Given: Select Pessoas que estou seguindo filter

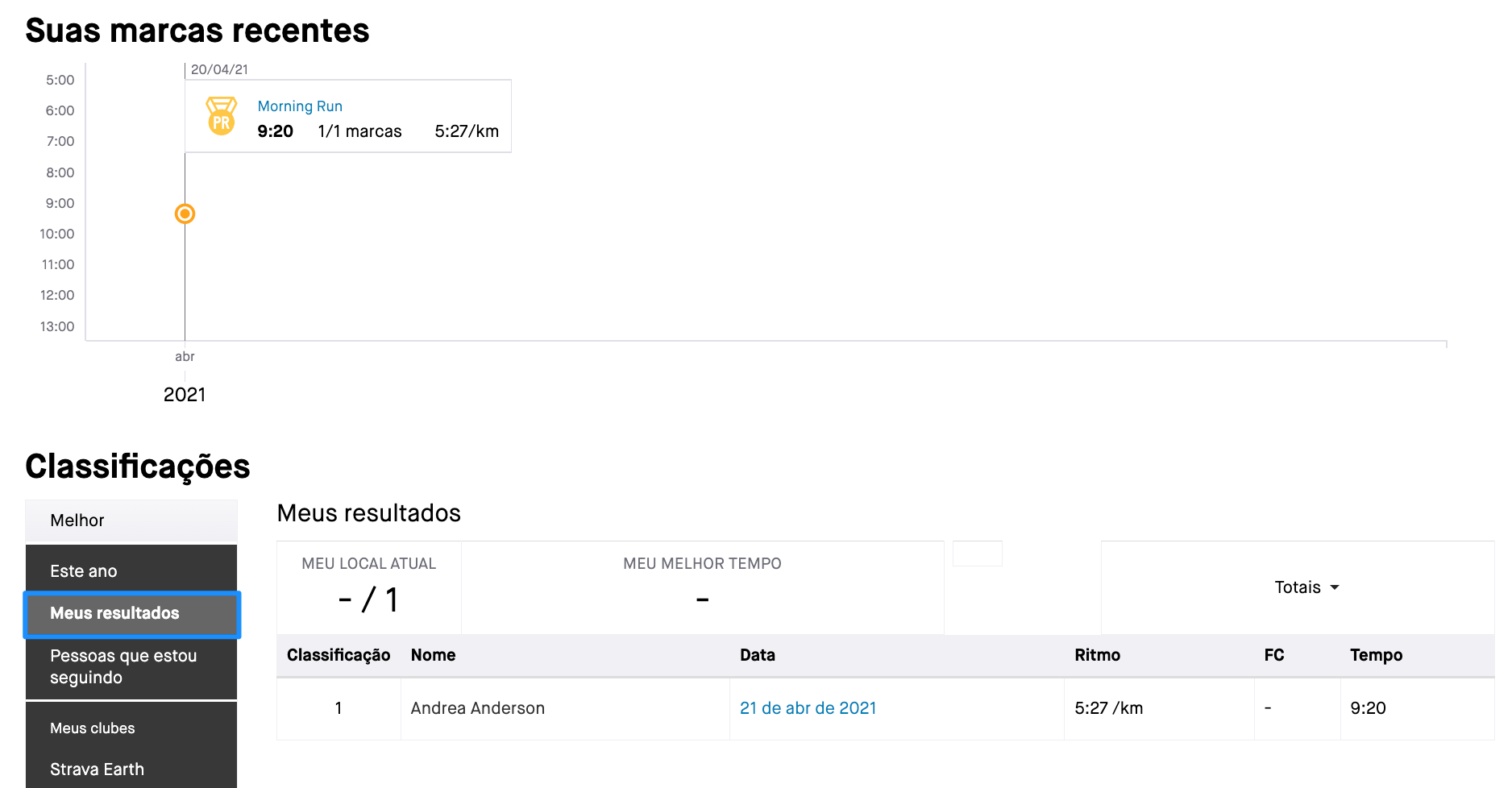Looking at the screenshot, I should (x=131, y=667).
